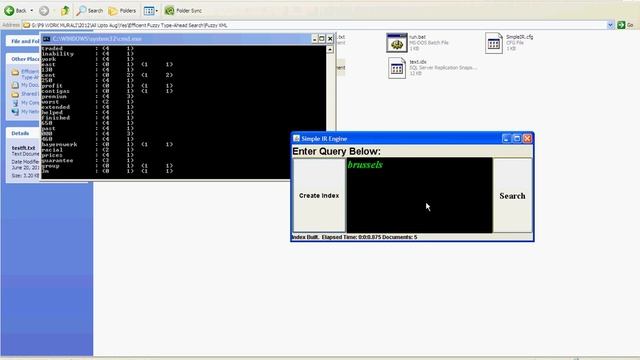Close the cmd.exe console window

(x=330, y=39)
